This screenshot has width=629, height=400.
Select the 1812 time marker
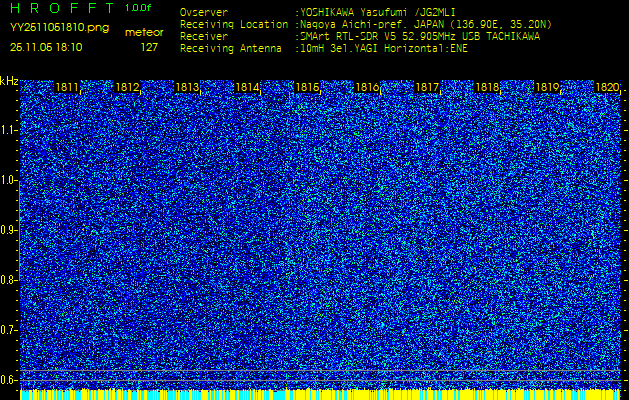tap(127, 88)
